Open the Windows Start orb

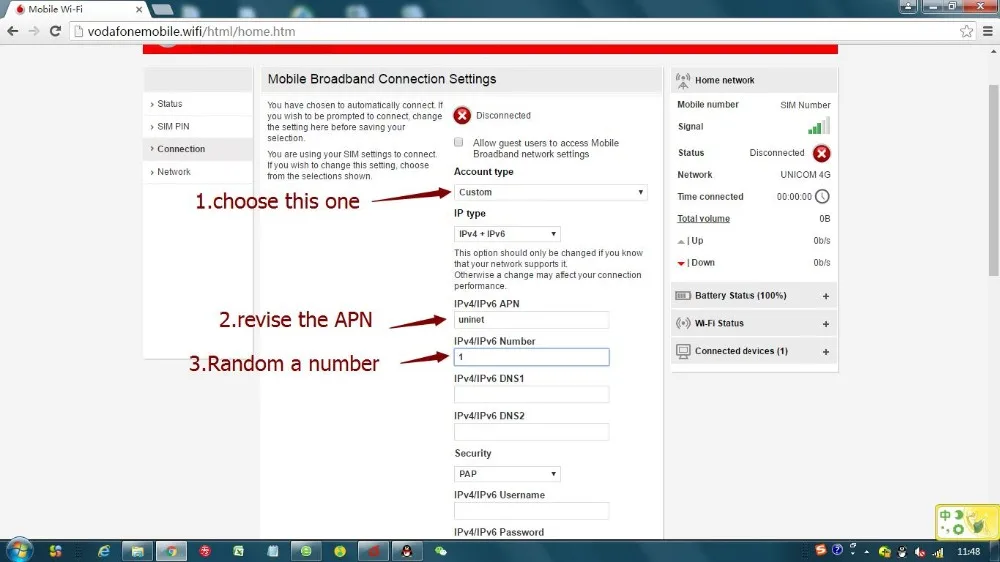pos(19,551)
